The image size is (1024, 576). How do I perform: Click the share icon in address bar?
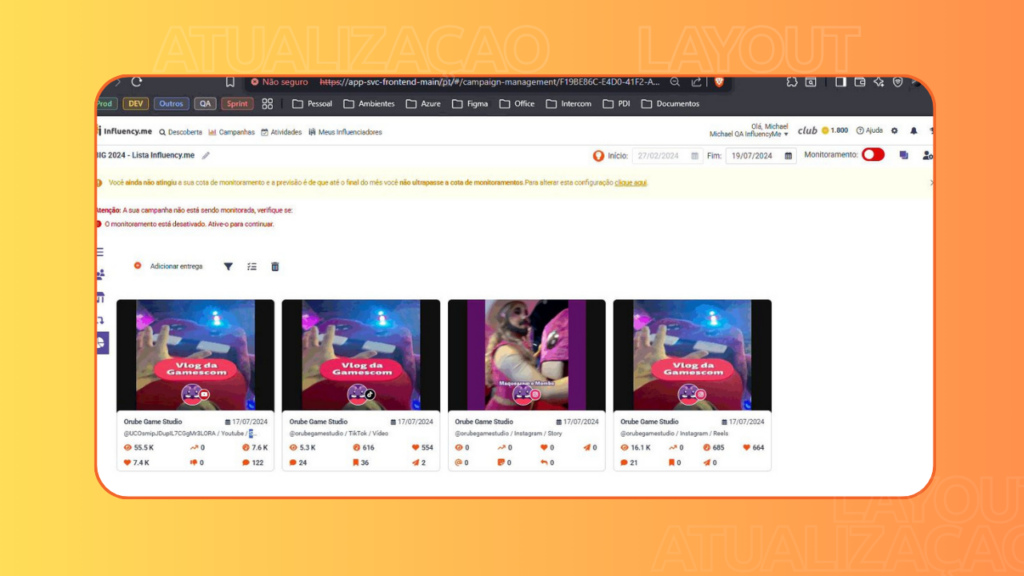pos(696,82)
